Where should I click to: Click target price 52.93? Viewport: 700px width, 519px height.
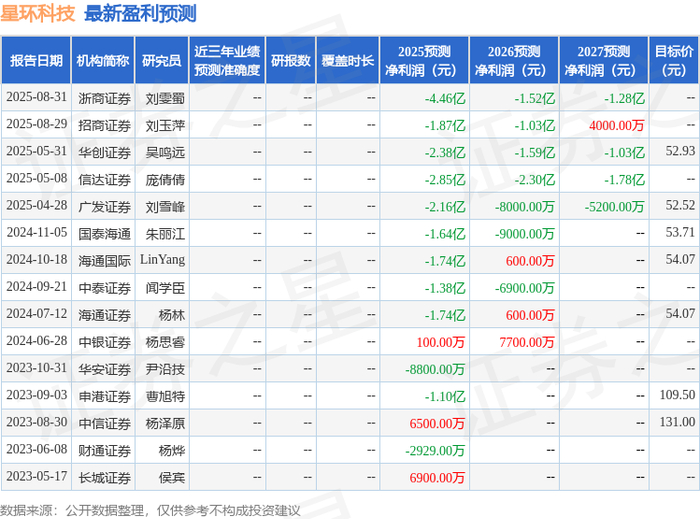[680, 151]
